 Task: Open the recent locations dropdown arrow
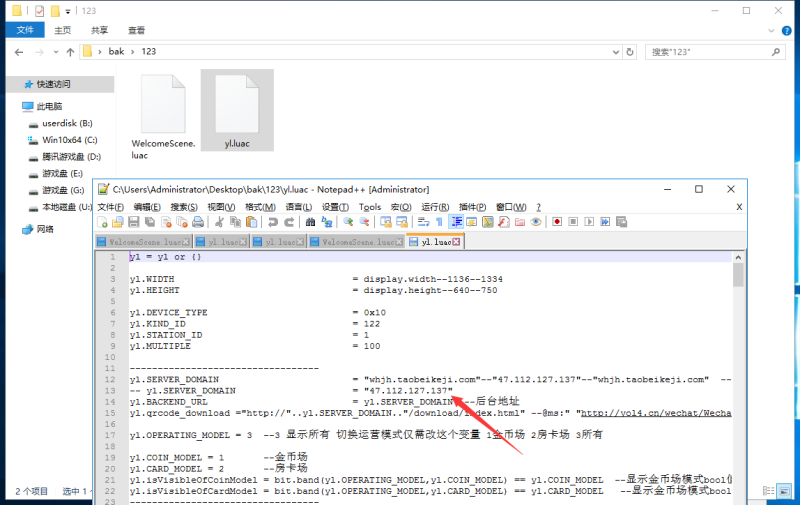55,51
